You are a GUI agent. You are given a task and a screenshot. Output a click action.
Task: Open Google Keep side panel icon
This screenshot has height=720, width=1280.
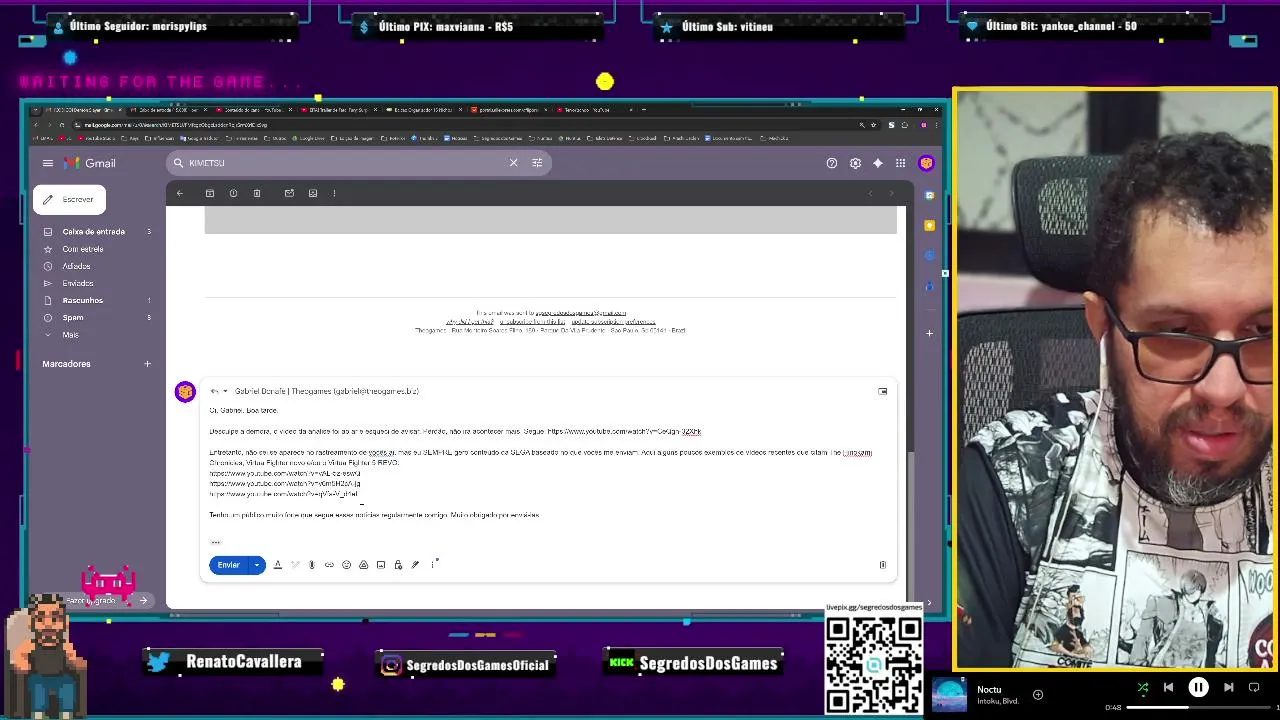pos(929,225)
